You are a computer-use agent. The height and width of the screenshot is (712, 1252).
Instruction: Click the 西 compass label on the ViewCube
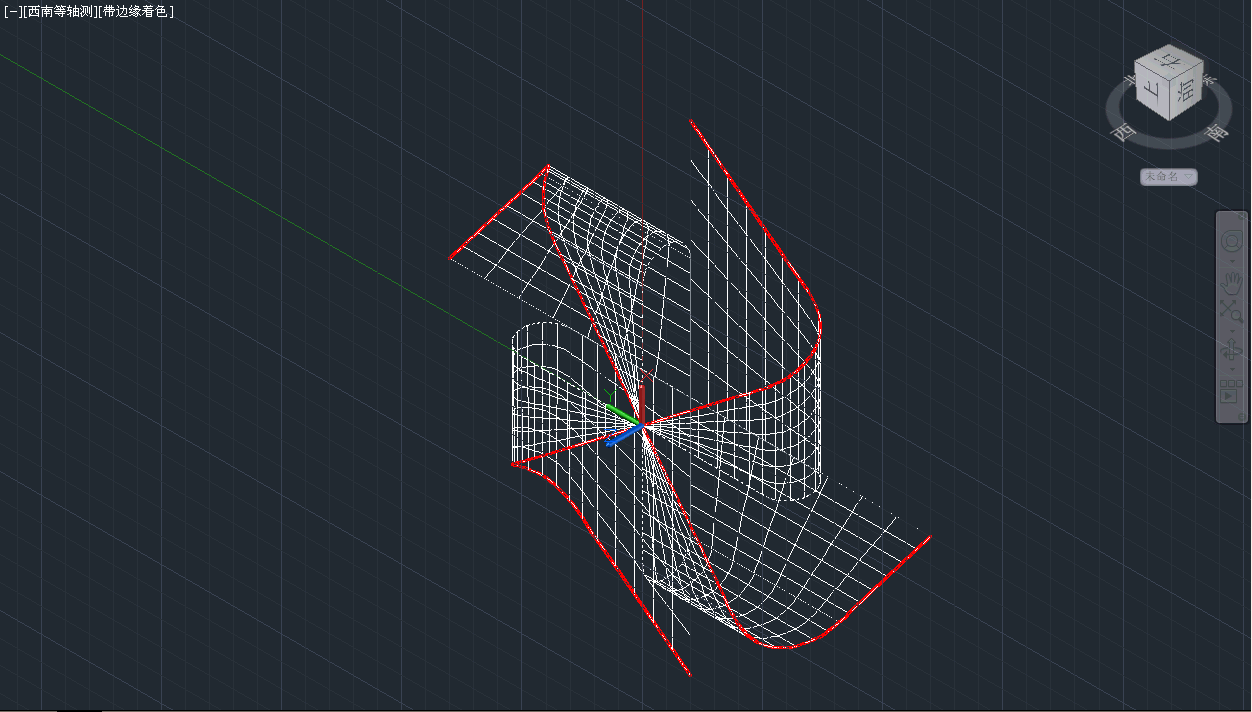pyautogui.click(x=1124, y=132)
